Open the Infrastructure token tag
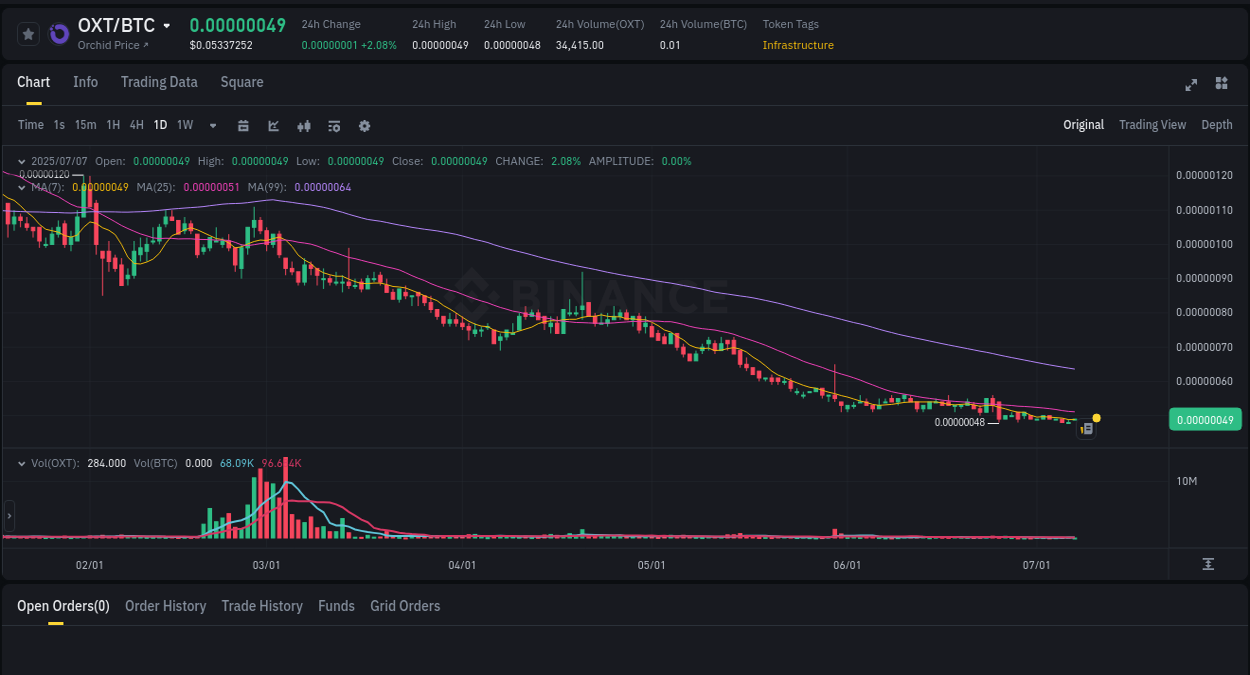 798,45
